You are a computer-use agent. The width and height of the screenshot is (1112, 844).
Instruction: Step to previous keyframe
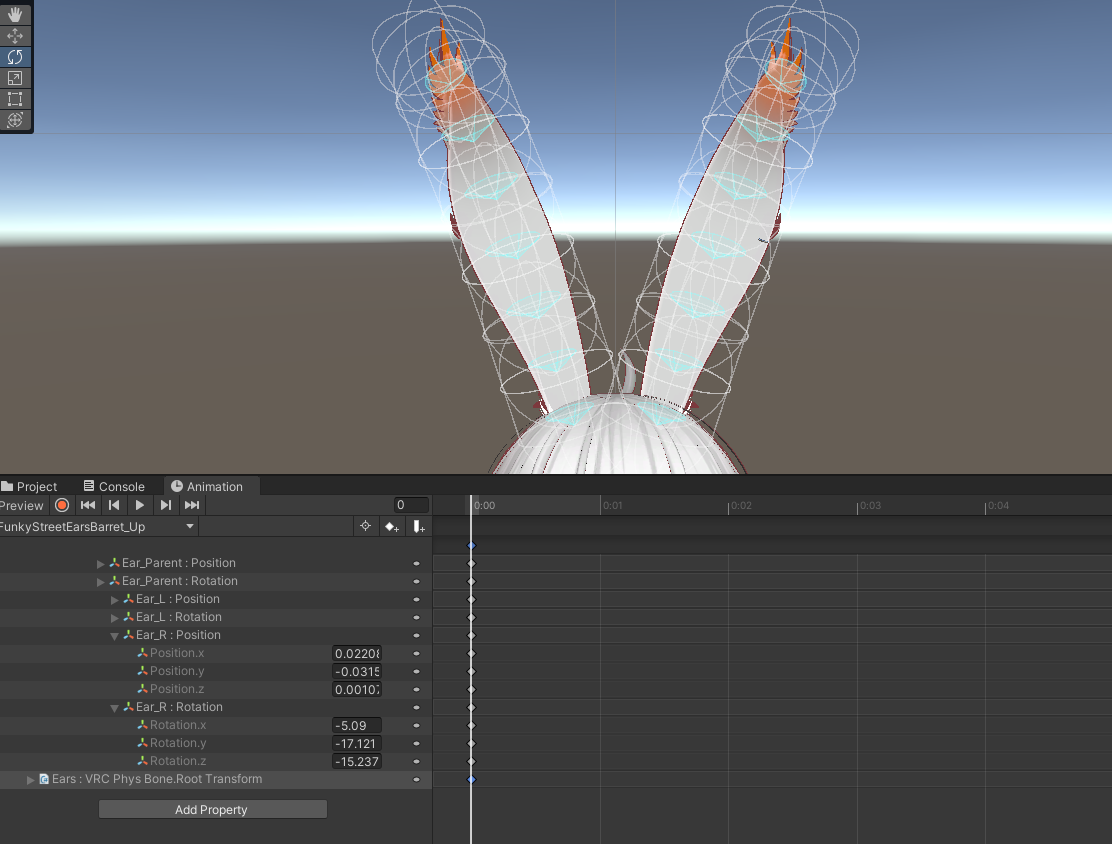tap(113, 505)
